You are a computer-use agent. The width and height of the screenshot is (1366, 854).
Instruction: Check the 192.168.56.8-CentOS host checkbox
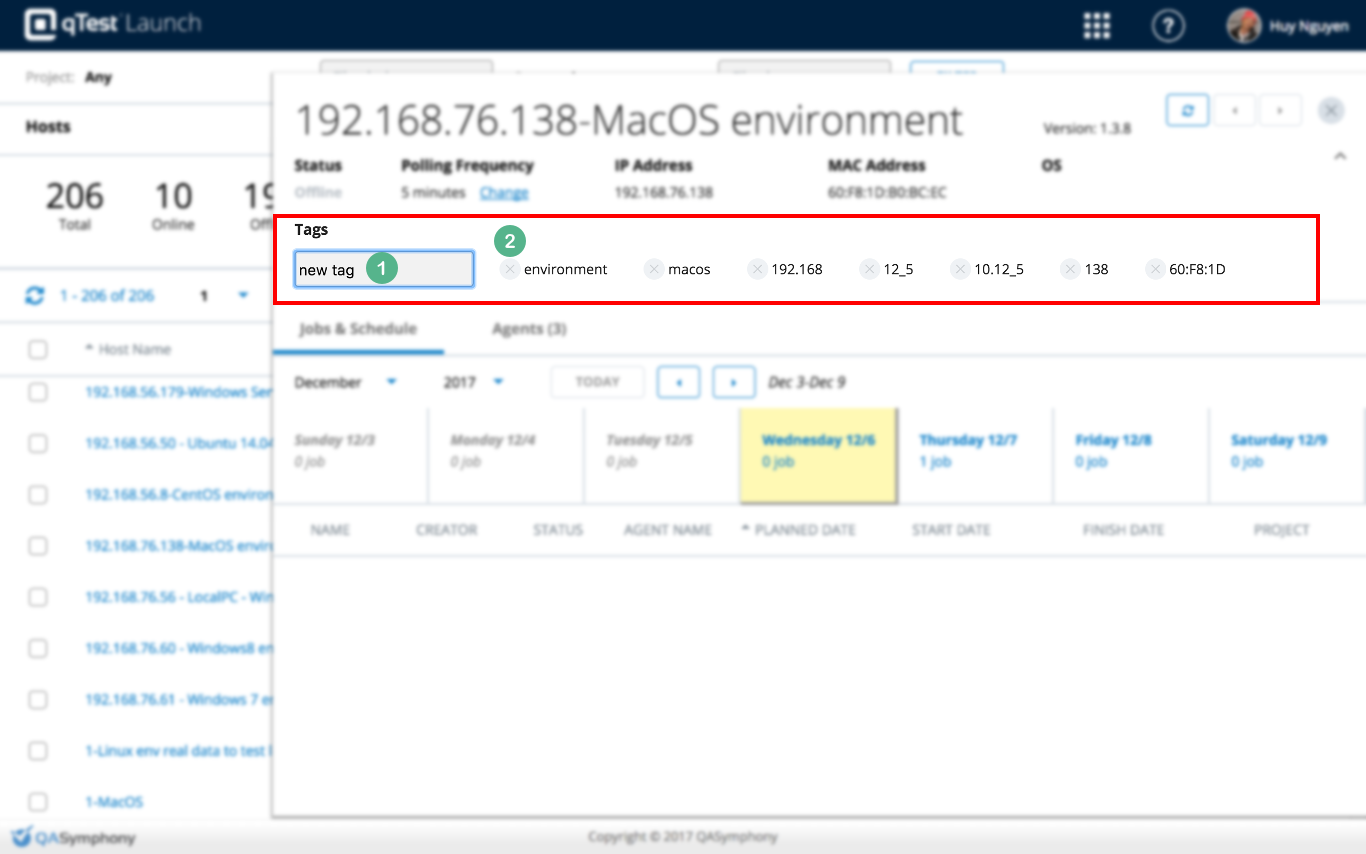pyautogui.click(x=38, y=495)
